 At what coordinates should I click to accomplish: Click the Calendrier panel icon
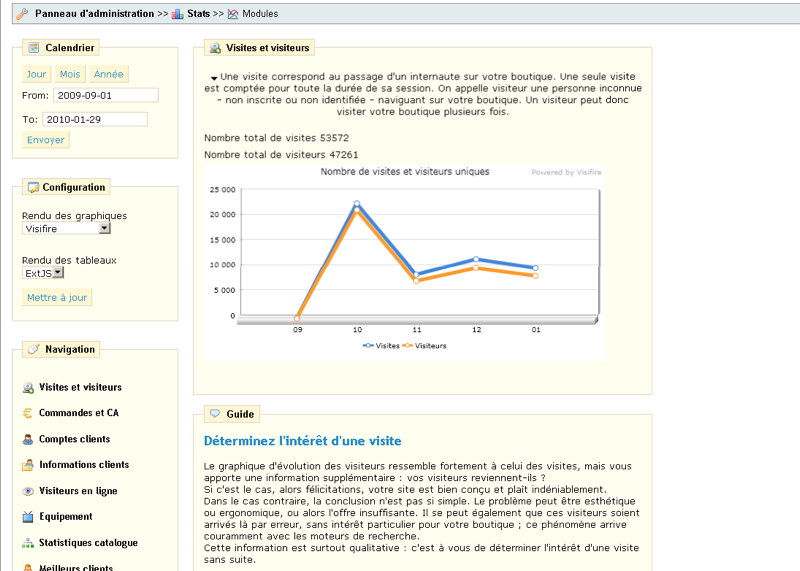[34, 47]
